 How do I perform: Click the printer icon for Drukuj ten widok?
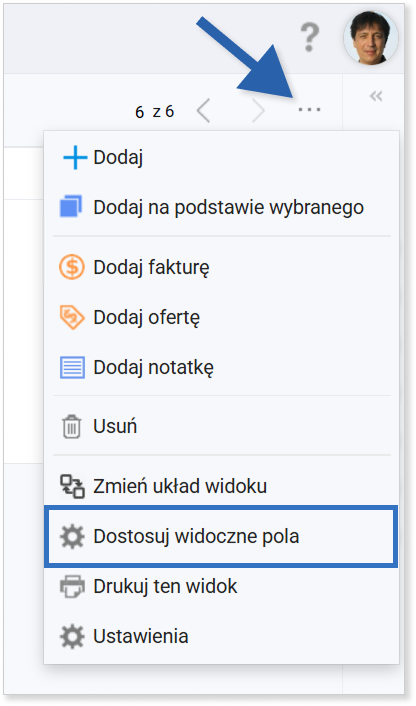pos(72,586)
